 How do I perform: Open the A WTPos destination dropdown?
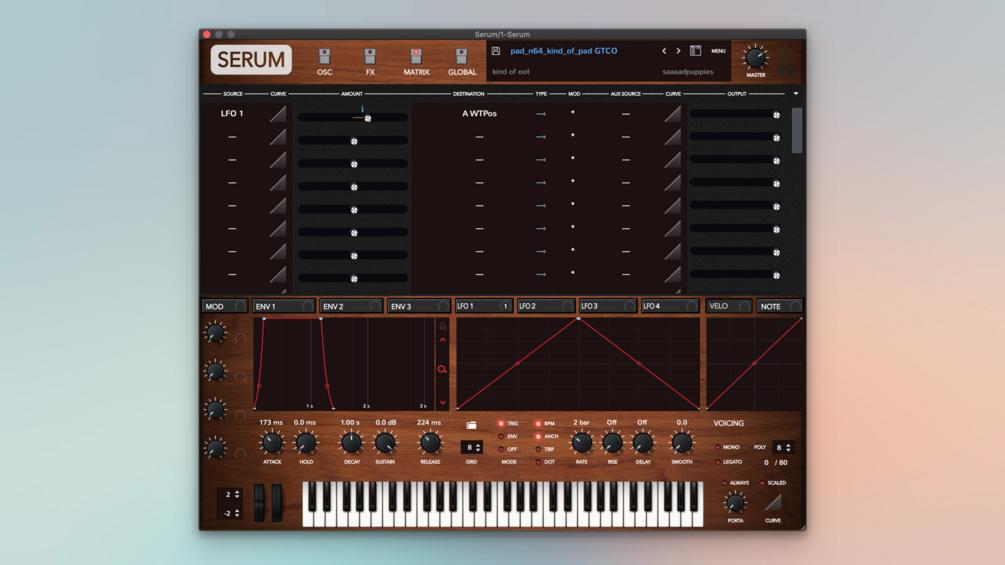click(479, 113)
